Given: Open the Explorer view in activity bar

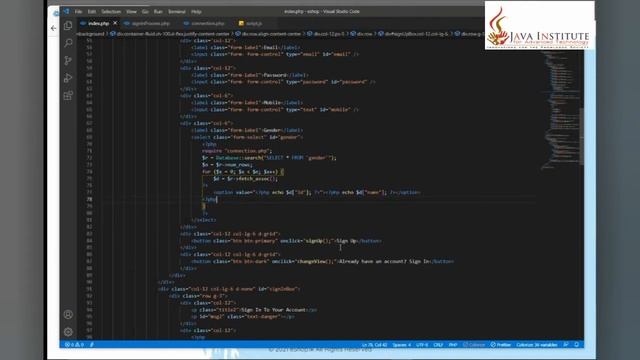Looking at the screenshot, I should (x=68, y=26).
